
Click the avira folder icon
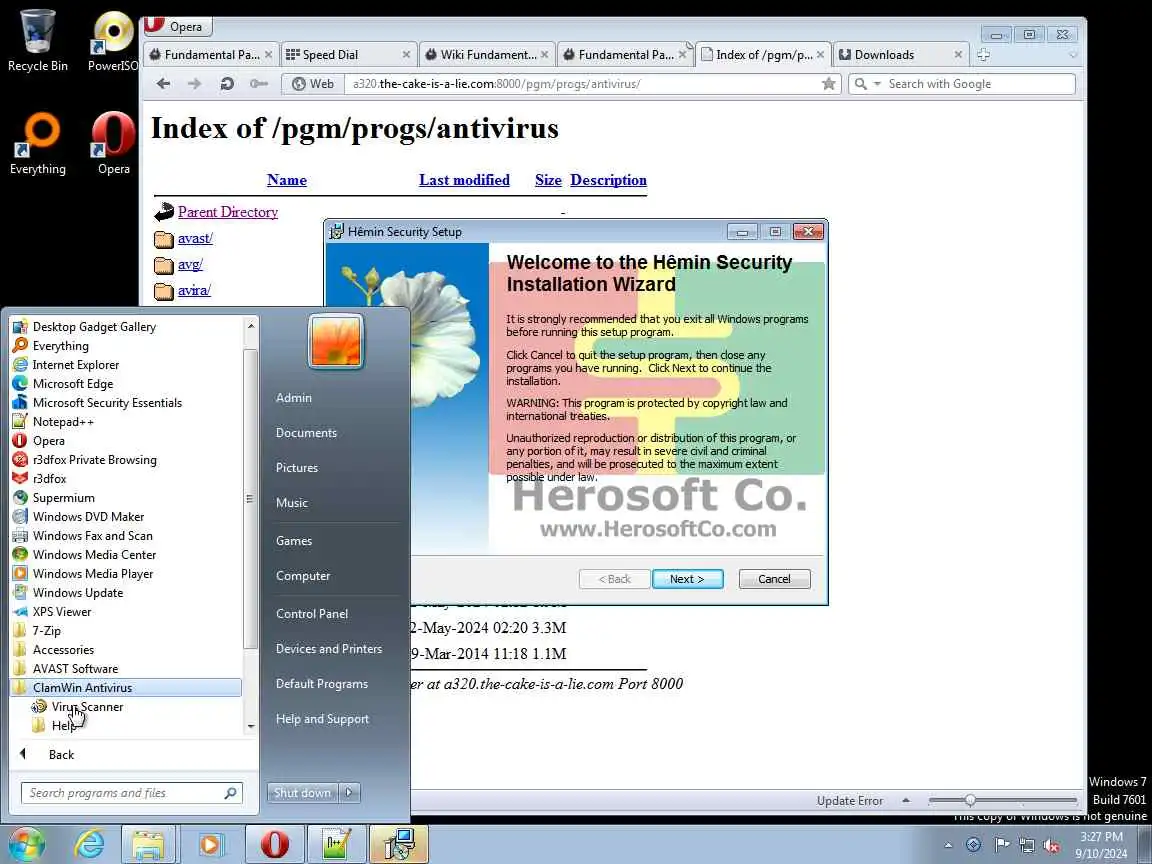(164, 290)
